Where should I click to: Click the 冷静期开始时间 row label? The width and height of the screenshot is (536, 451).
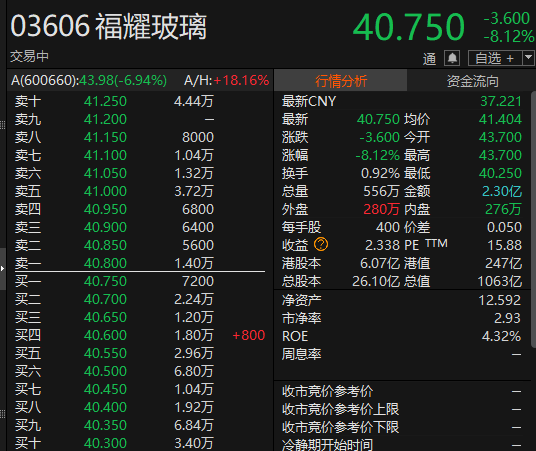(x=327, y=444)
